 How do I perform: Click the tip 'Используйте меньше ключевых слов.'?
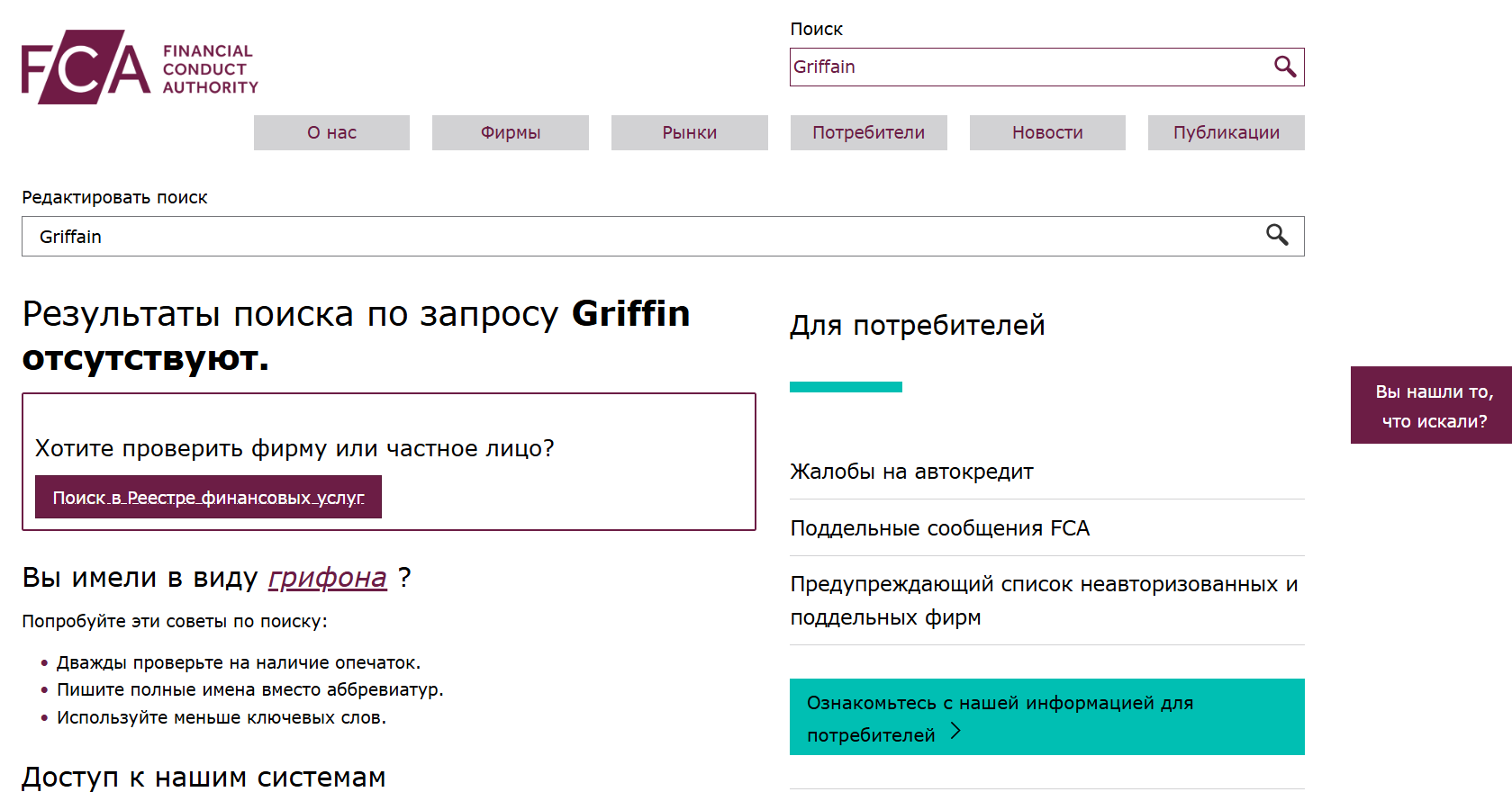222,717
